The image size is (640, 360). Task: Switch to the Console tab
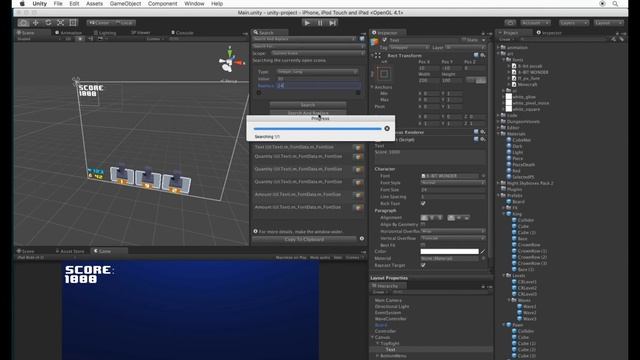[182, 33]
